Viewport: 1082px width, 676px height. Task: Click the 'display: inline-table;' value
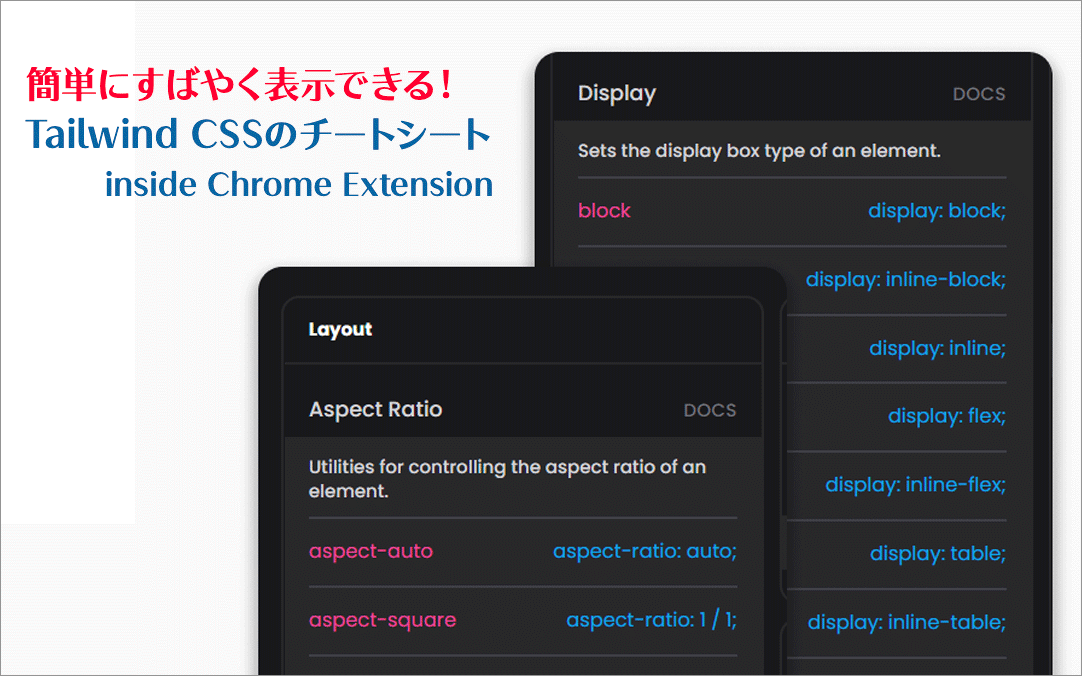pos(907,622)
